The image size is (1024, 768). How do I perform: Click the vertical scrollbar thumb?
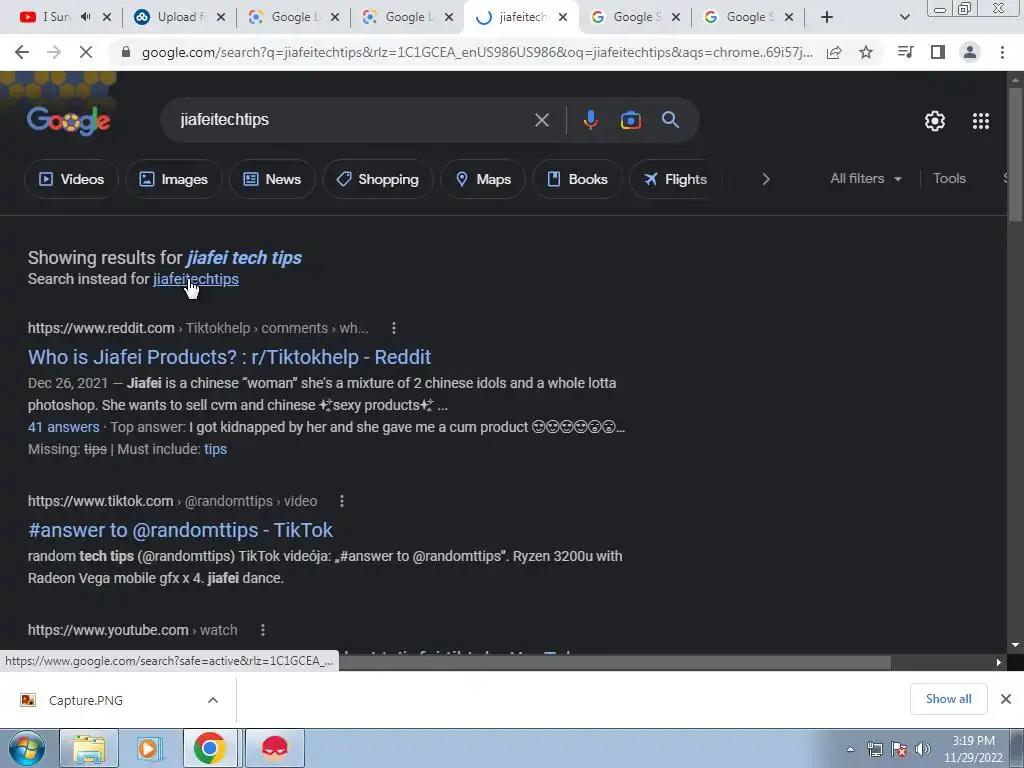[x=1015, y=154]
